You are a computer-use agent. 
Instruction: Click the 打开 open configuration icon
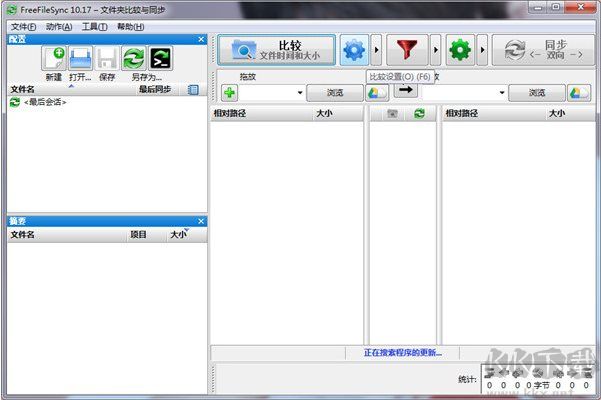tap(80, 58)
